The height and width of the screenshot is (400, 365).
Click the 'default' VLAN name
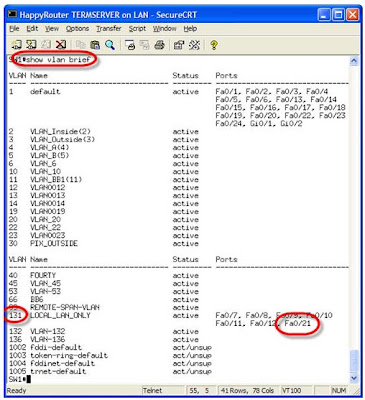coord(45,91)
